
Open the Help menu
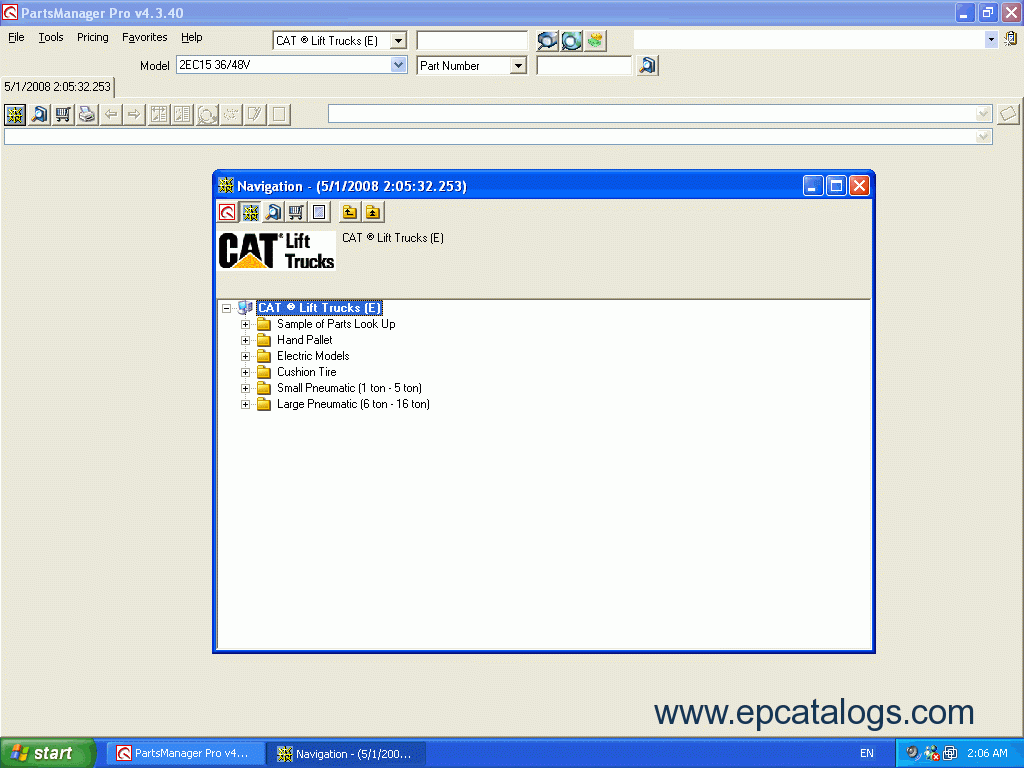(x=191, y=37)
